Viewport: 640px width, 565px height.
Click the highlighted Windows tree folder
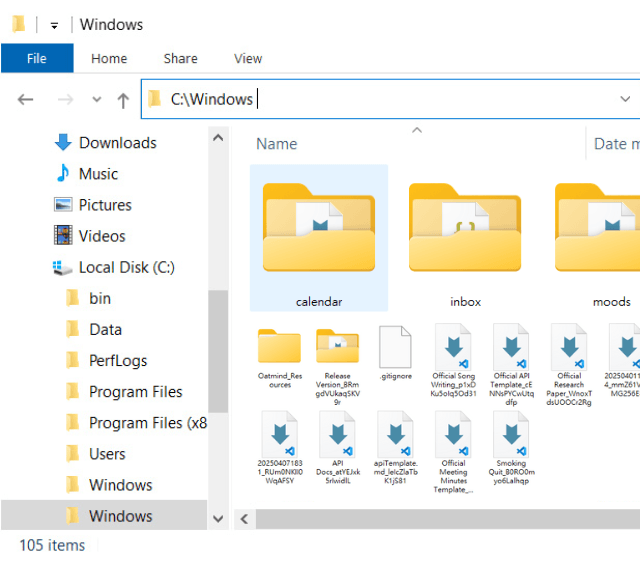coord(104,515)
